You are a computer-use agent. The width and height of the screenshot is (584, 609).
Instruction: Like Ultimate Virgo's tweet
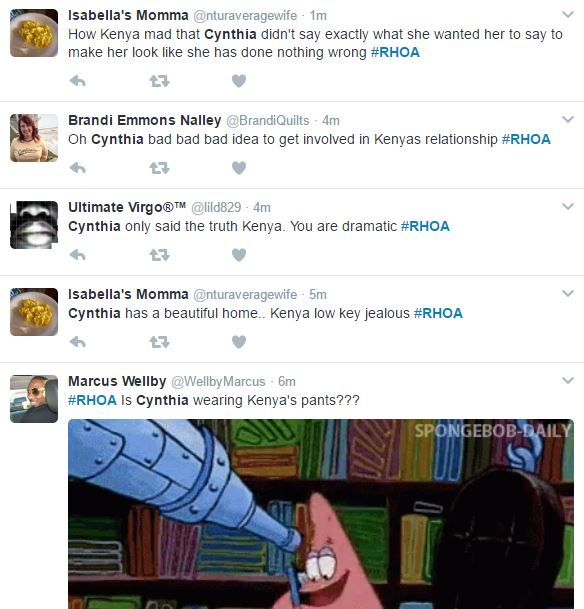point(239,255)
